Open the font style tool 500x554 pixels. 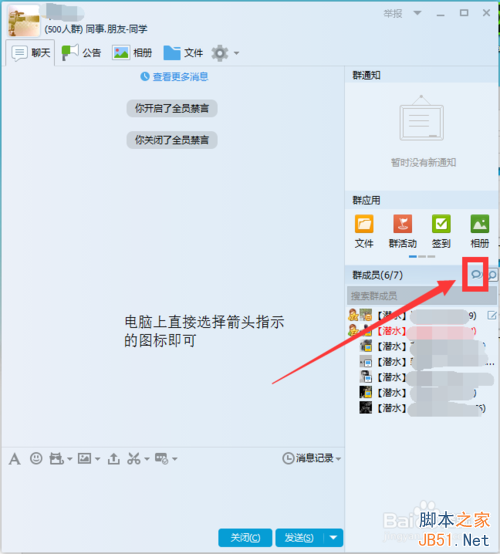(x=14, y=459)
